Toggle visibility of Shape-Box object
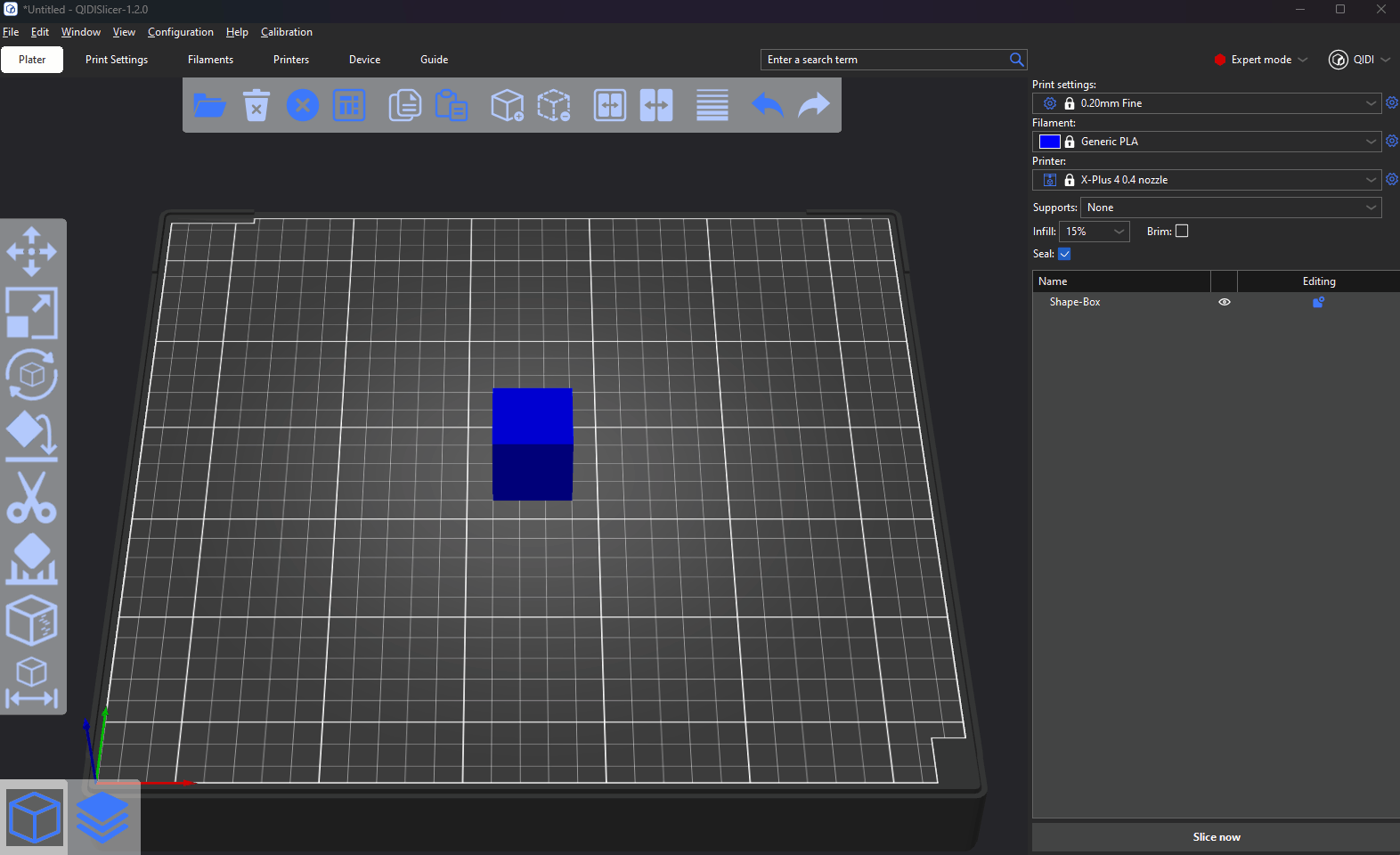1400x855 pixels. (1225, 302)
